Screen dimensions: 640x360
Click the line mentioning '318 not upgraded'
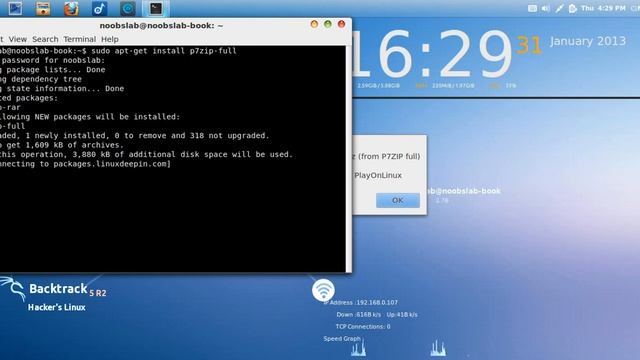(135, 136)
